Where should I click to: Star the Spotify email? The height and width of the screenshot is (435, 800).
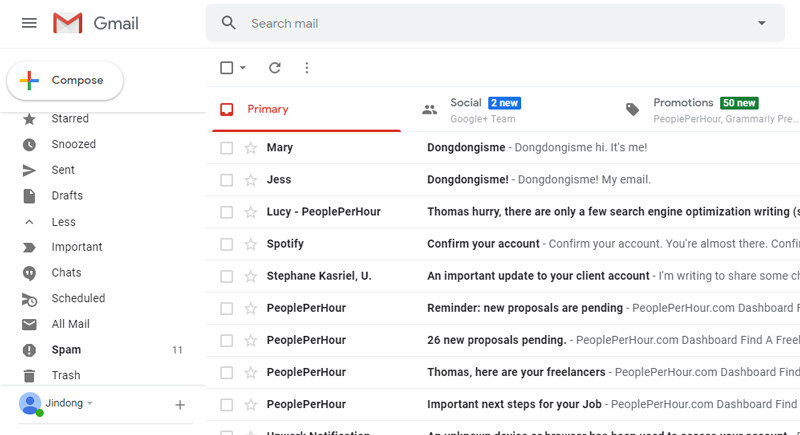point(251,244)
